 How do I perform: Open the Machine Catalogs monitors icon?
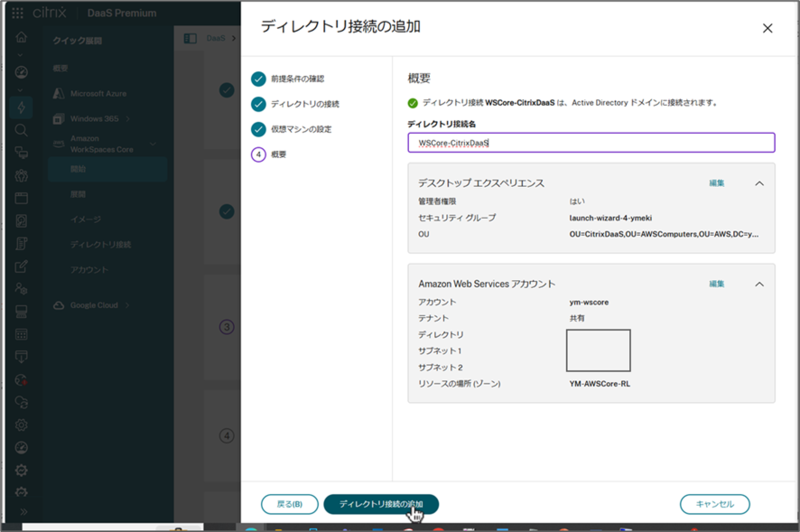click(x=21, y=153)
